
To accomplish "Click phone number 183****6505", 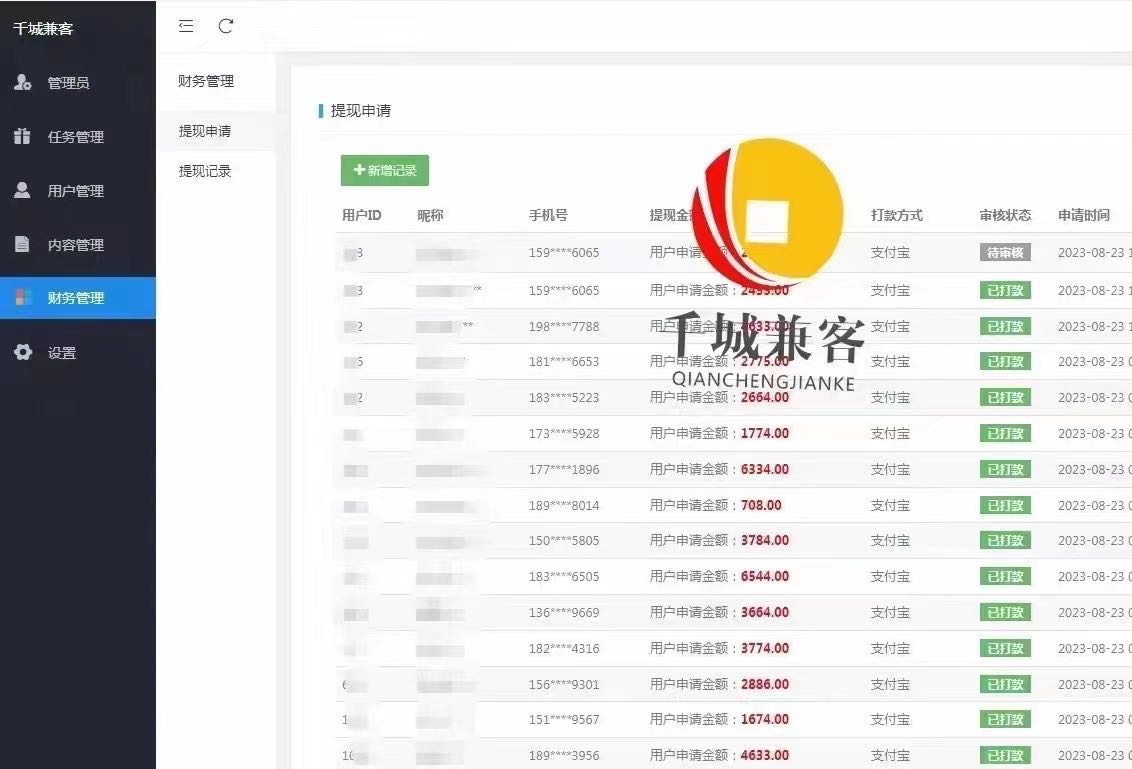I will tap(564, 577).
